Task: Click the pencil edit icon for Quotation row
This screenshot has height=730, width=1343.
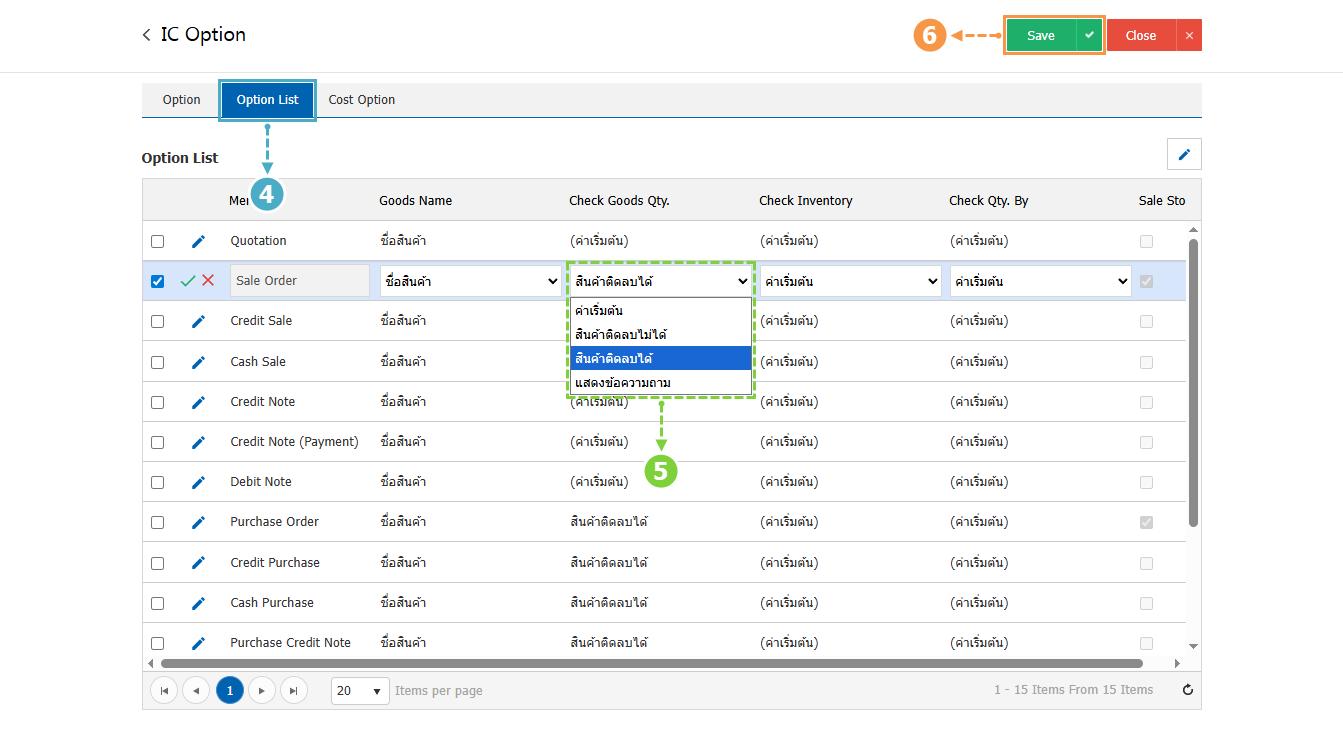Action: (198, 241)
